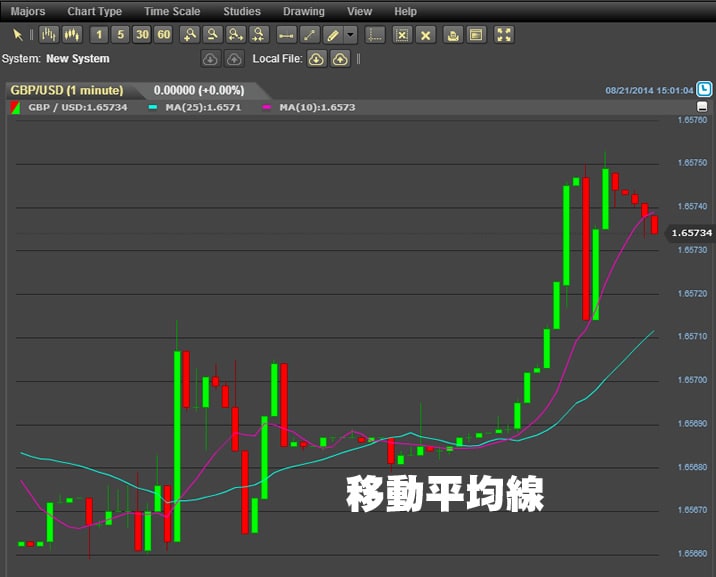Click the greyed system upload cloud icon
The width and height of the screenshot is (716, 577).
click(x=234, y=59)
